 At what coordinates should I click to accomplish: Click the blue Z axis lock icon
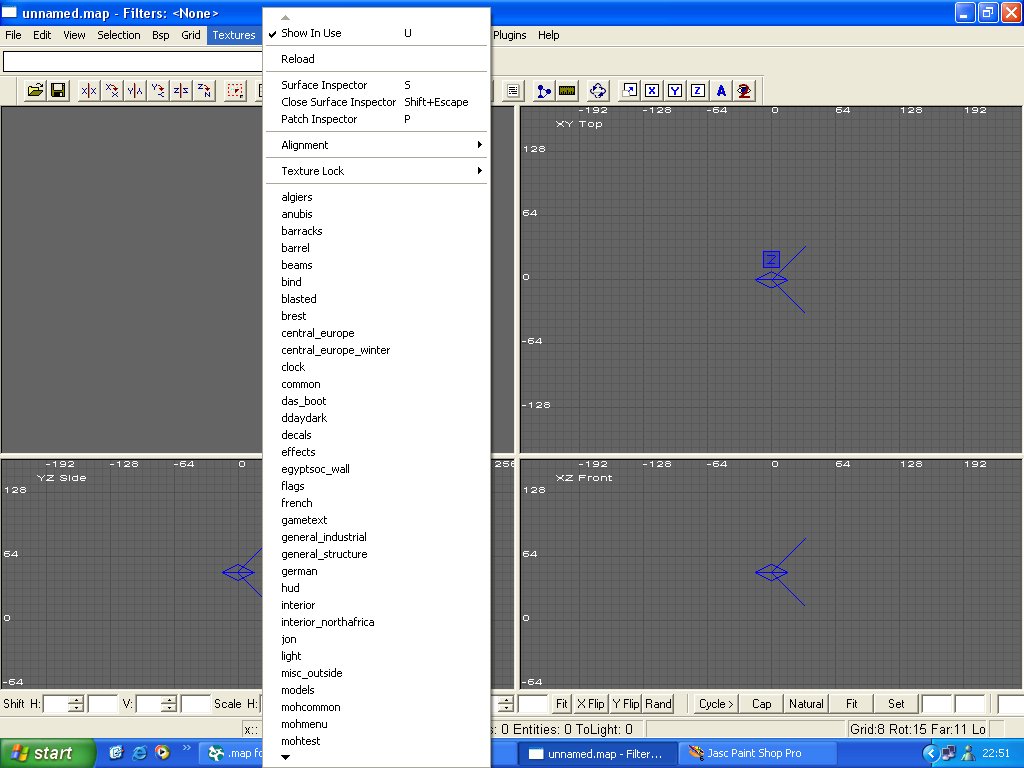[698, 91]
